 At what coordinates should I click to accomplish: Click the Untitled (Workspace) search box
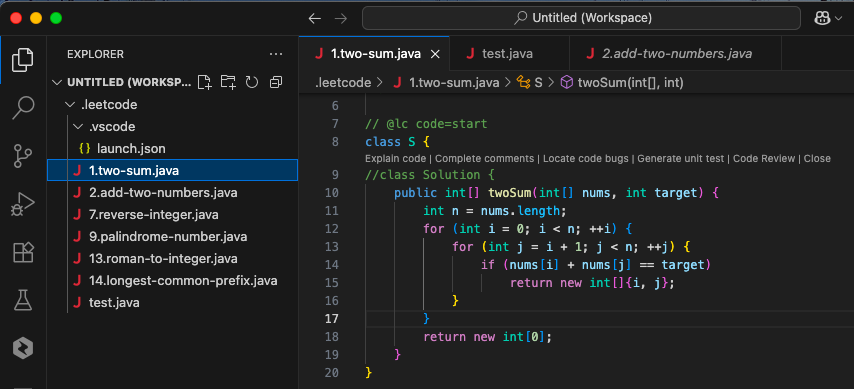tap(581, 19)
